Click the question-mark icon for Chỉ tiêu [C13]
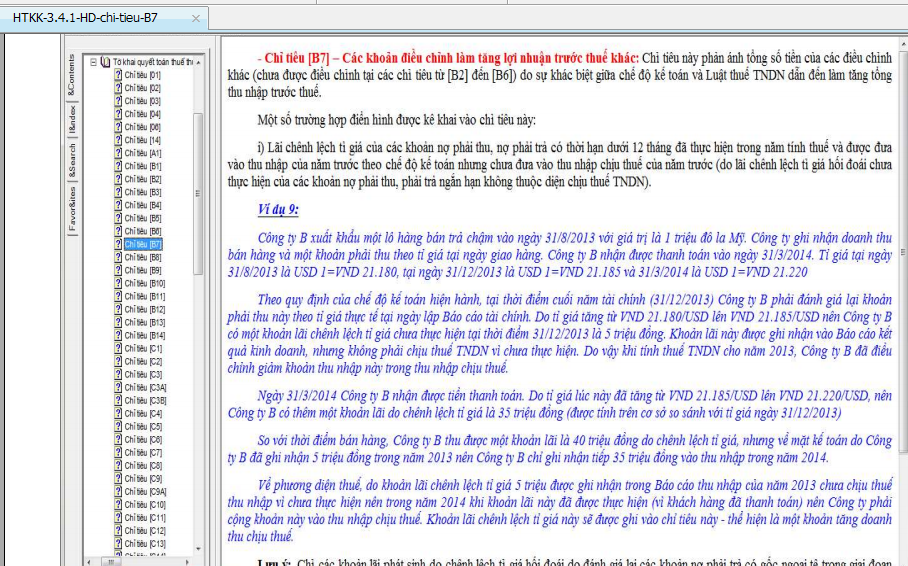The image size is (908, 566). point(119,543)
